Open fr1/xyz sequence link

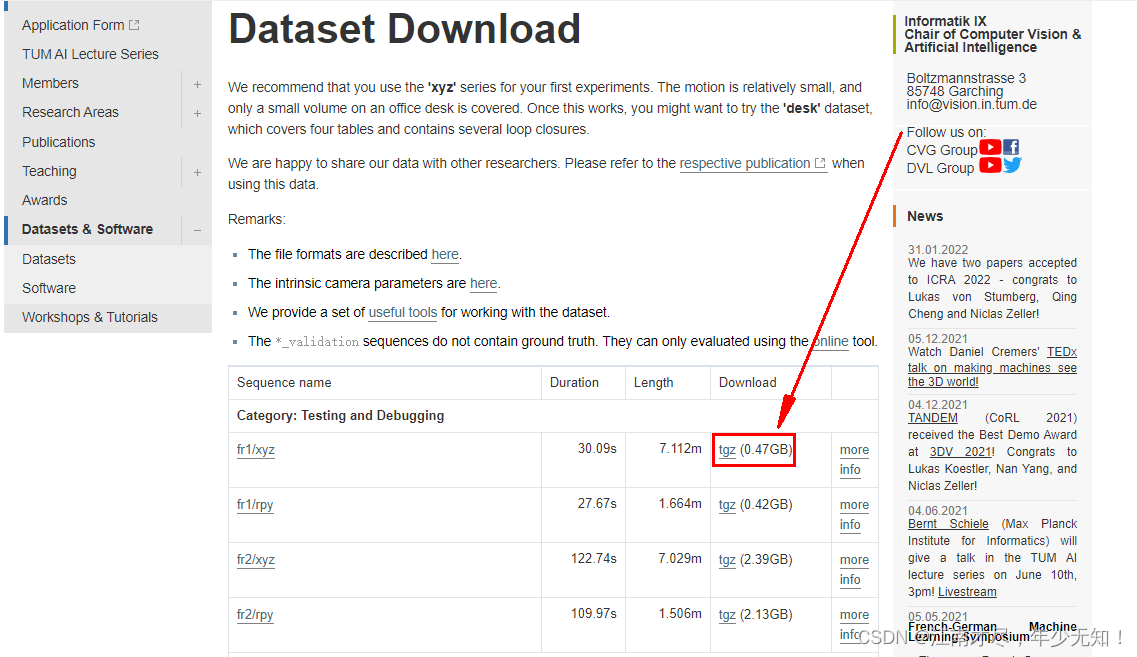[x=255, y=450]
